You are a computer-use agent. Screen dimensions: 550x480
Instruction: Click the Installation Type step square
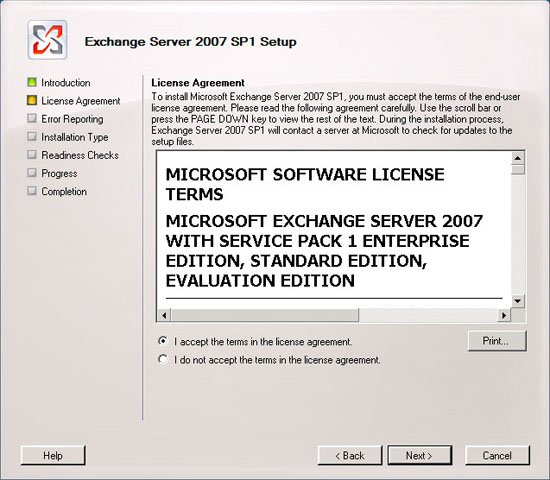pos(32,136)
